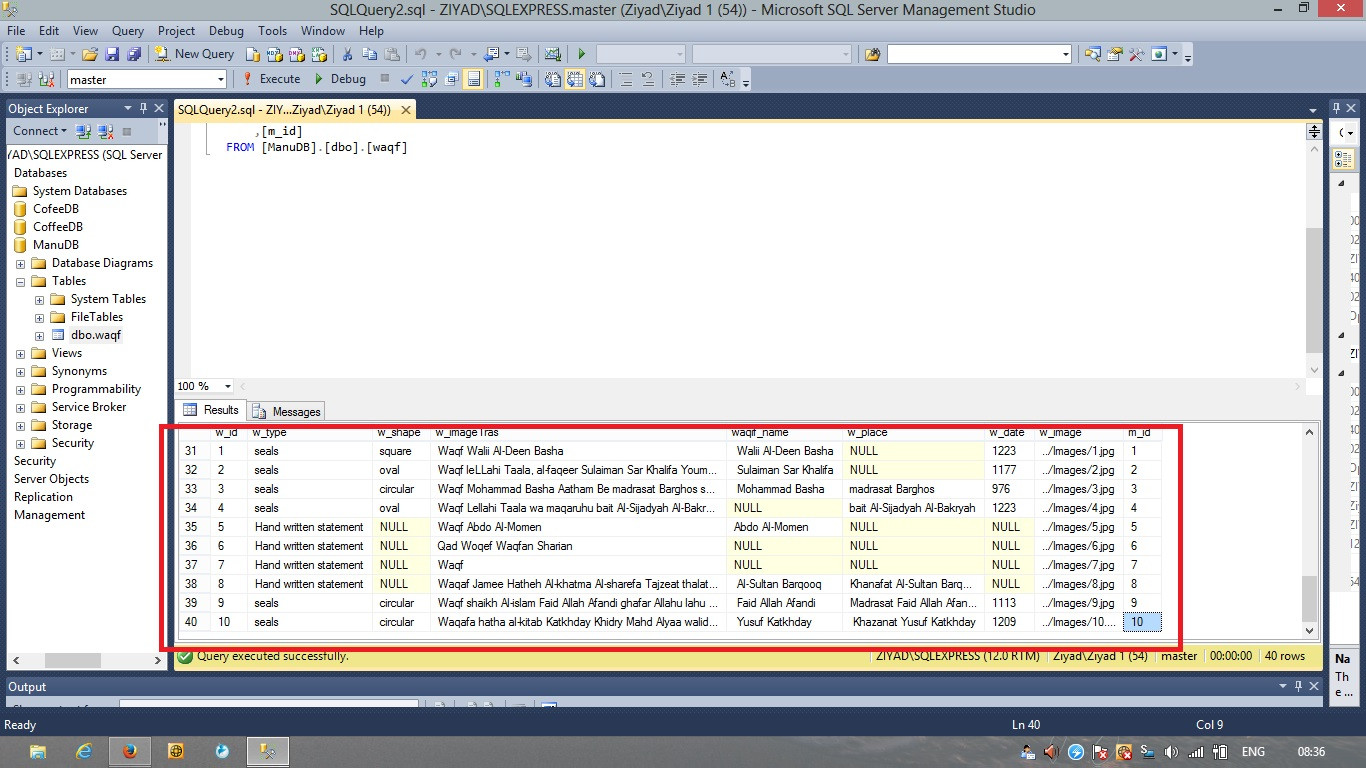1366x768 pixels.
Task: Open the 100 % zoom dropdown
Action: (228, 386)
